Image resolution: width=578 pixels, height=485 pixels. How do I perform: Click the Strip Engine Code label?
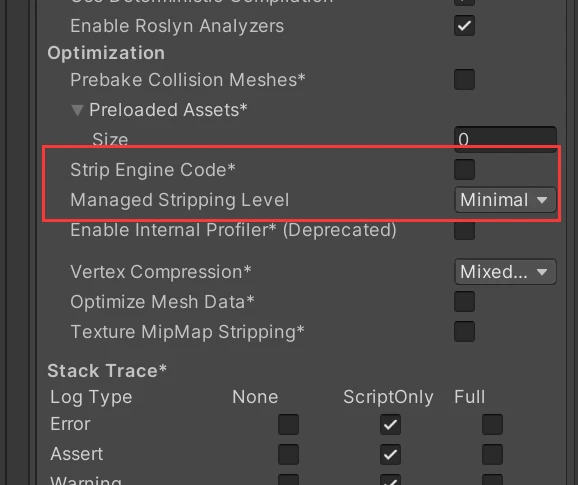pyautogui.click(x=153, y=170)
